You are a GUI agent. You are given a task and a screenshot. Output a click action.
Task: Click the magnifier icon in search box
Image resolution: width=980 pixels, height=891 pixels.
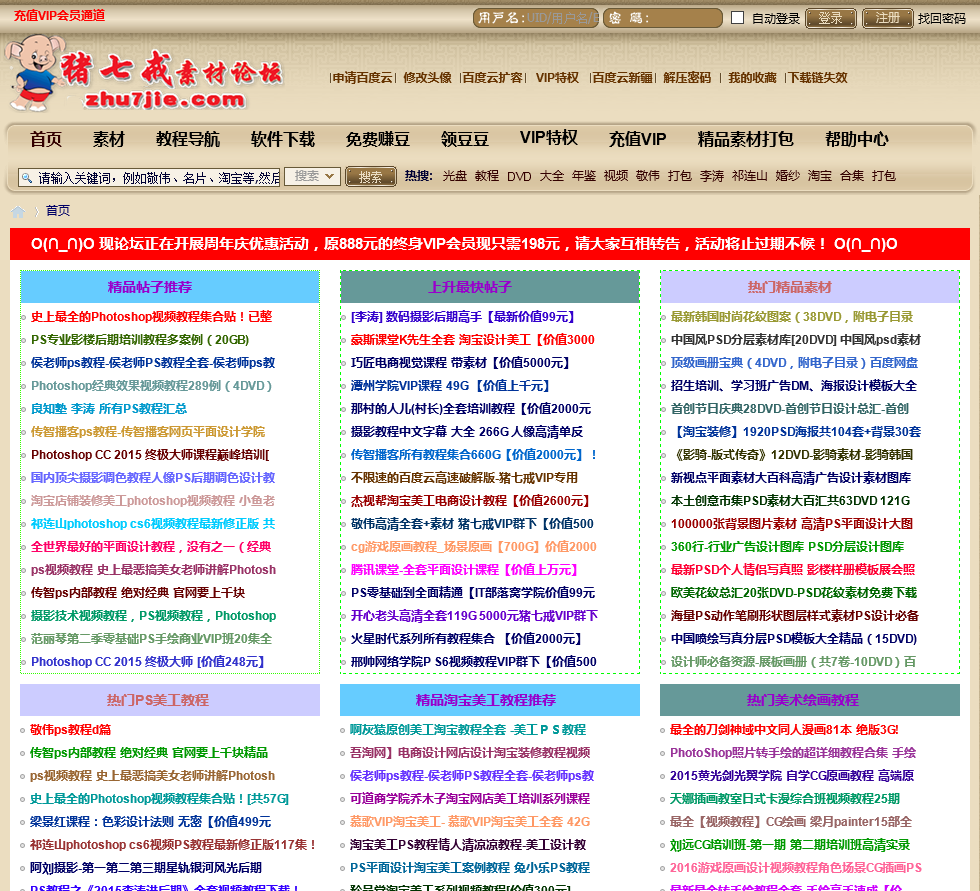pos(27,178)
